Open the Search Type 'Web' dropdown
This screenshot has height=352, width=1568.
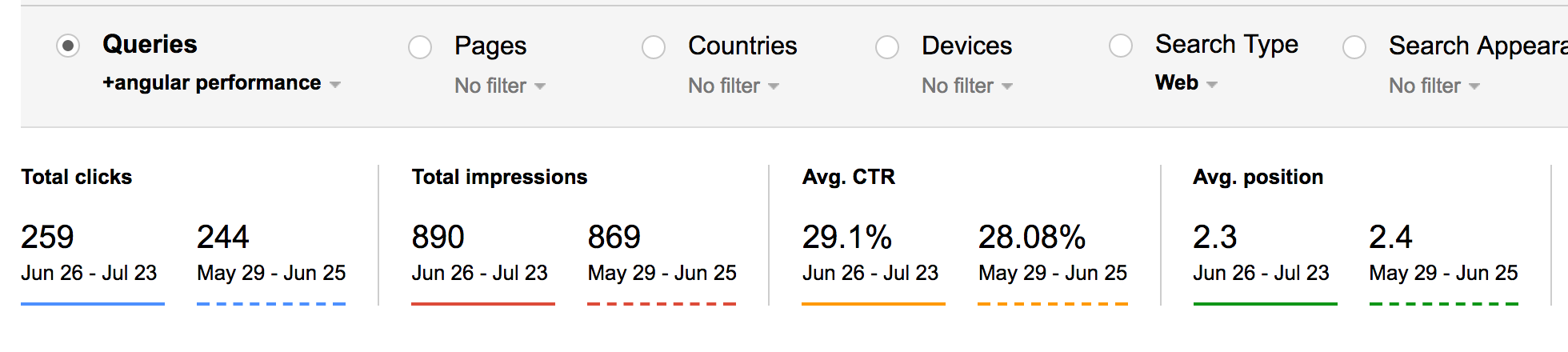(x=1186, y=83)
